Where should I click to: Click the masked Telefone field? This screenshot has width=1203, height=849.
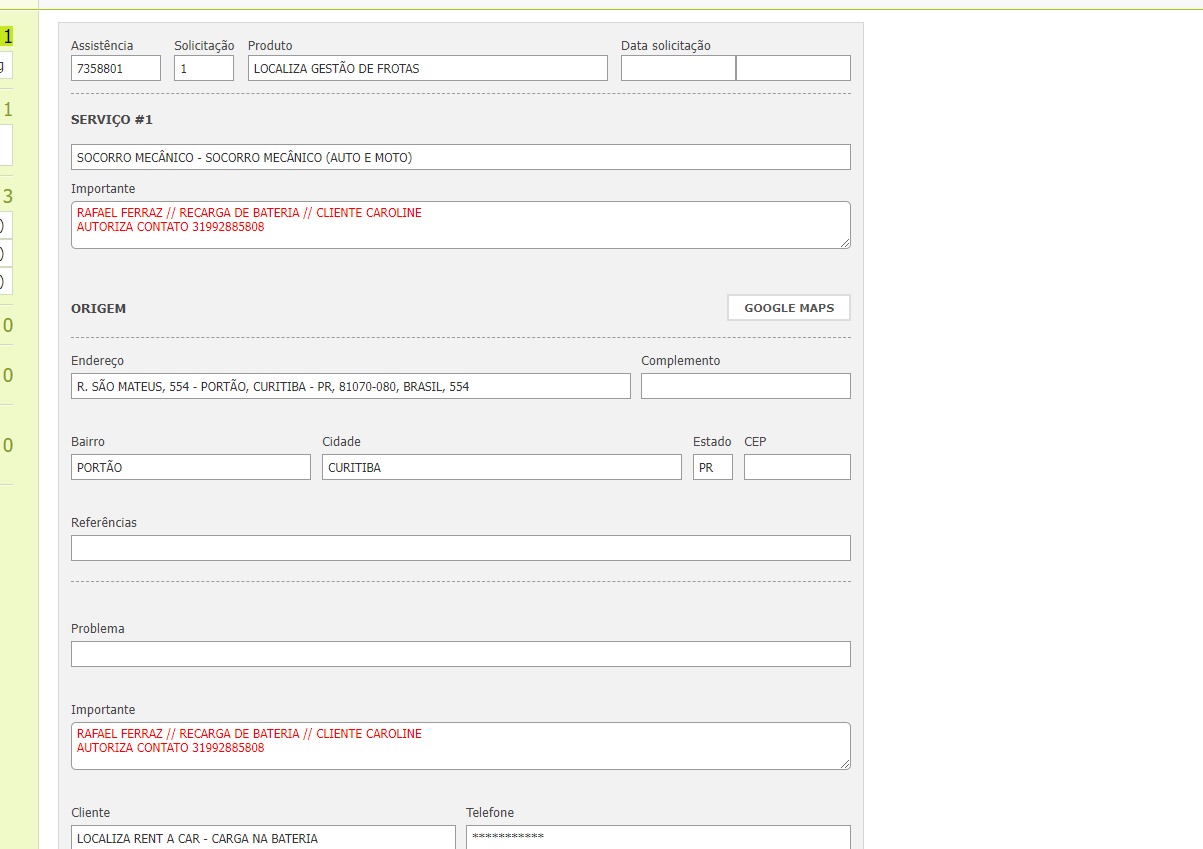(658, 837)
